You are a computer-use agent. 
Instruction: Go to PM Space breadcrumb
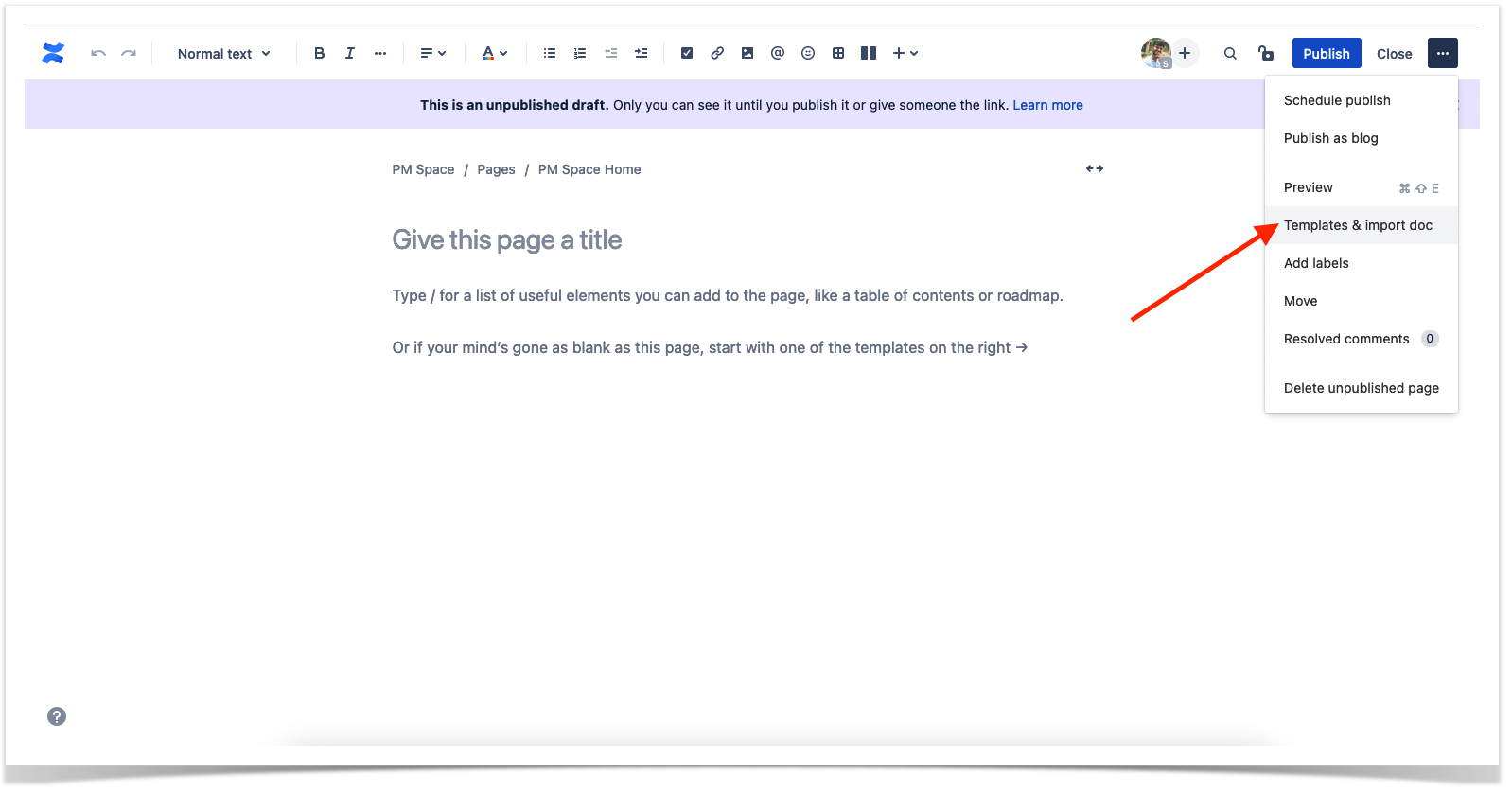(423, 169)
